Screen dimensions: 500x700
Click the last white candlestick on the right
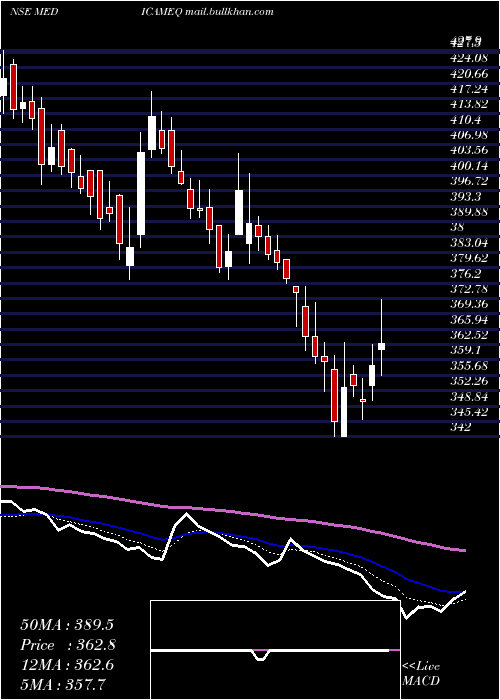pos(381,346)
